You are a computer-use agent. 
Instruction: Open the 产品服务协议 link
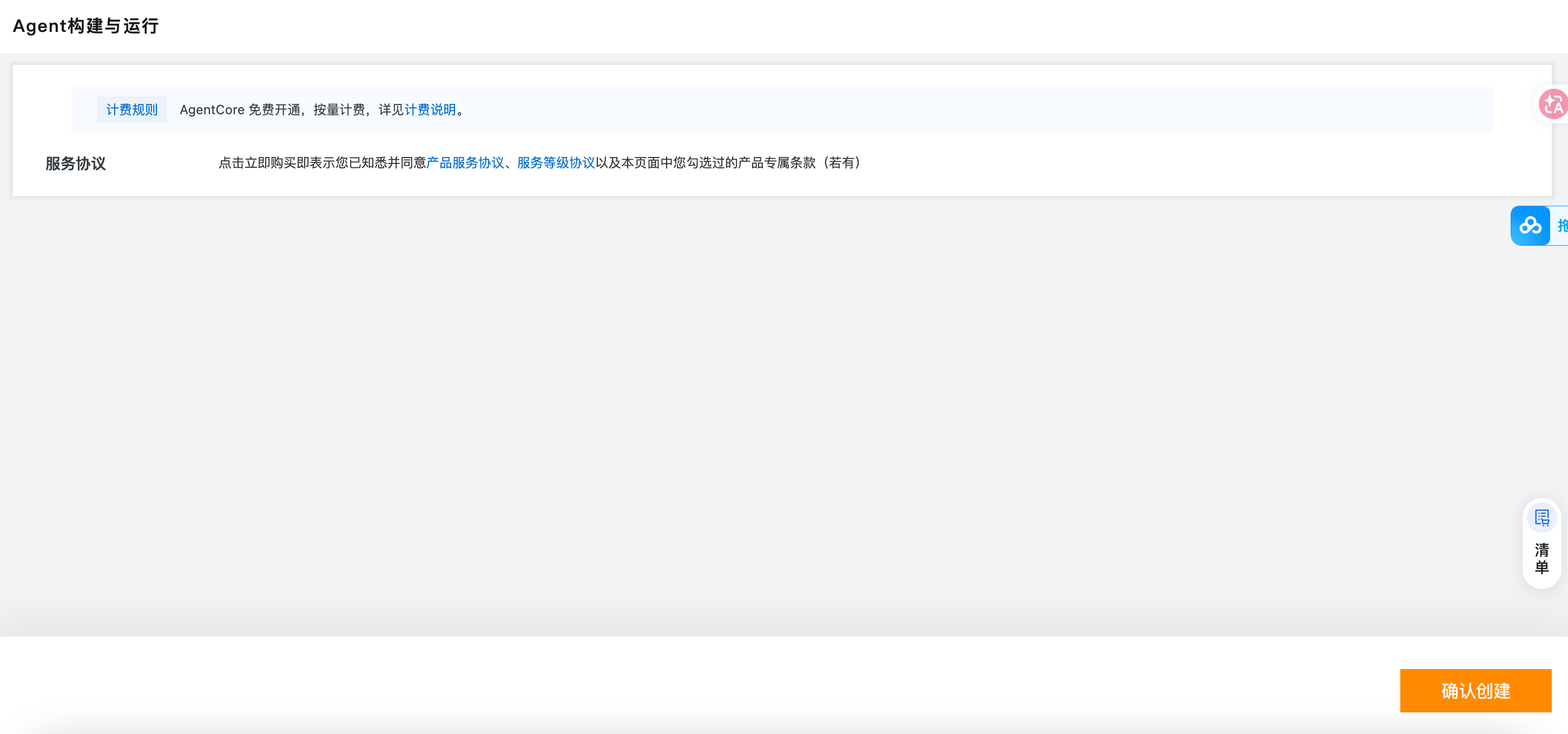[x=465, y=162]
